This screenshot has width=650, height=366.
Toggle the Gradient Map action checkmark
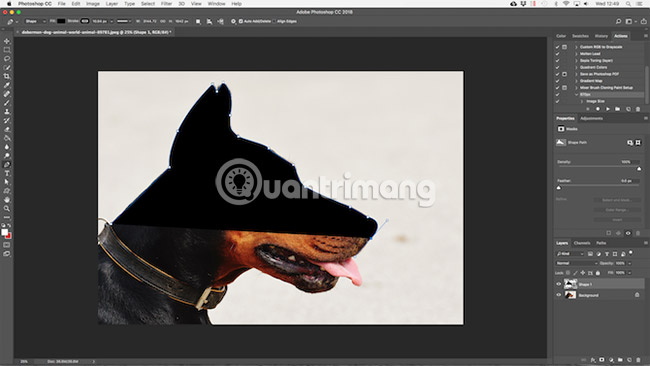coord(558,81)
